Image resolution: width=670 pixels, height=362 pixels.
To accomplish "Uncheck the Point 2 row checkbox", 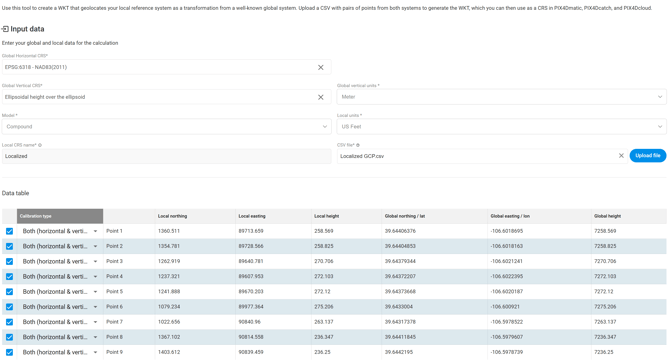I will (x=9, y=246).
